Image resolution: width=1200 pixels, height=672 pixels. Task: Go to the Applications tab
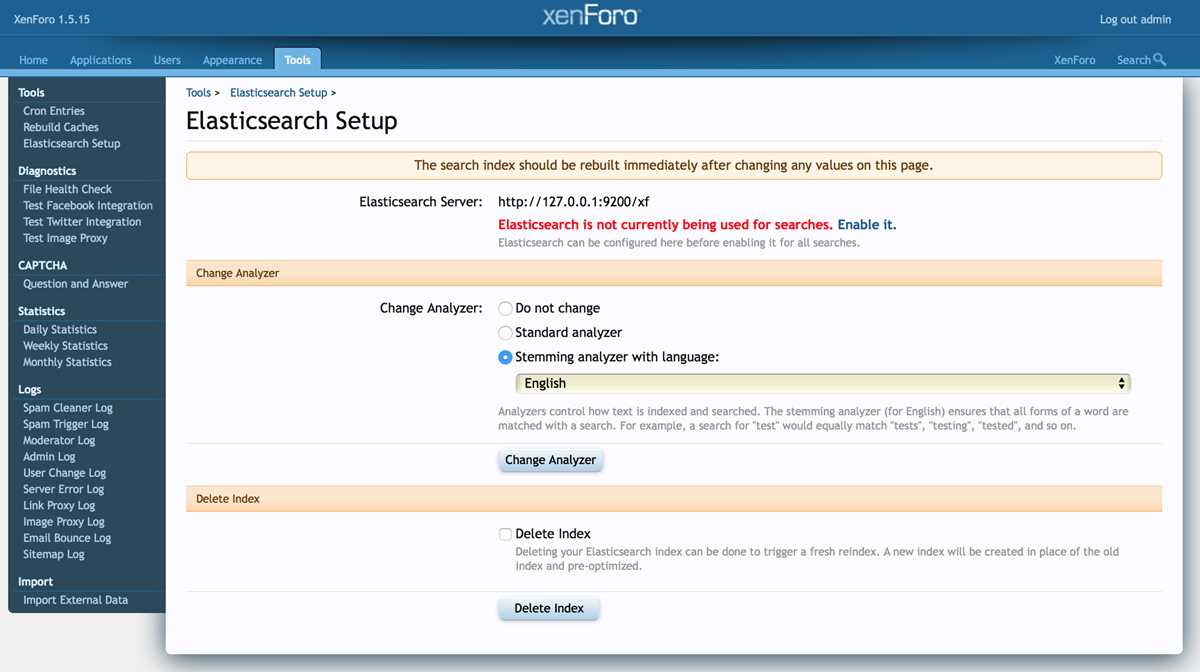click(100, 60)
